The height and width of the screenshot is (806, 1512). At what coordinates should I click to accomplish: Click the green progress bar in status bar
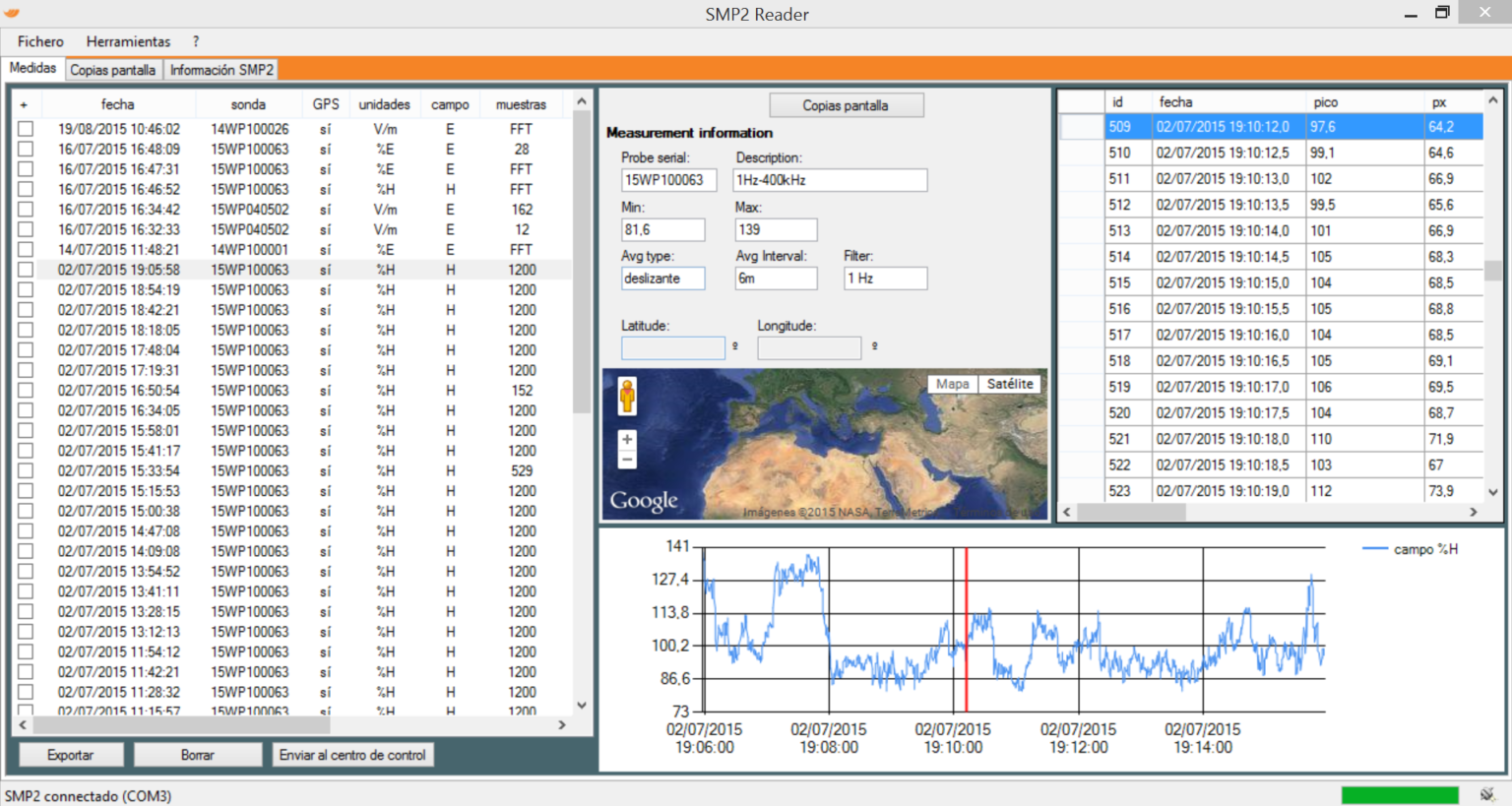(1399, 795)
